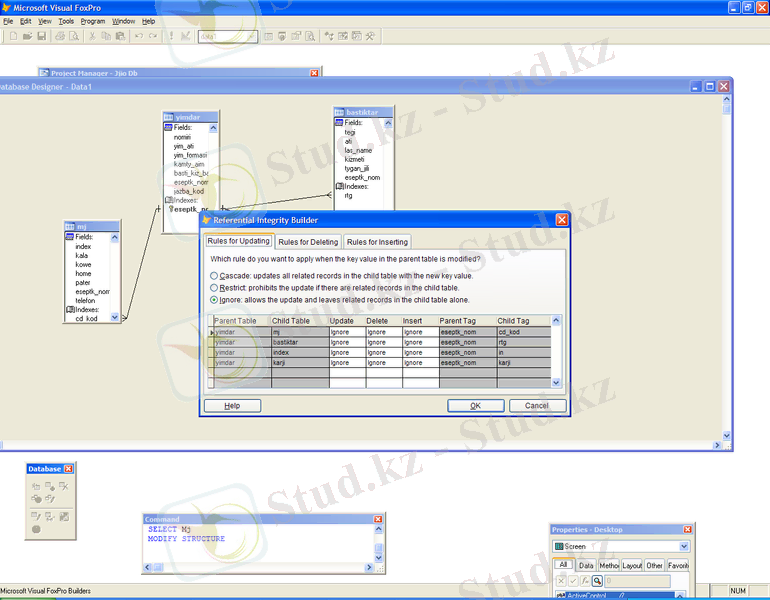Image resolution: width=770 pixels, height=600 pixels.
Task: Select the Ignore update rule option
Action: pyautogui.click(x=213, y=299)
